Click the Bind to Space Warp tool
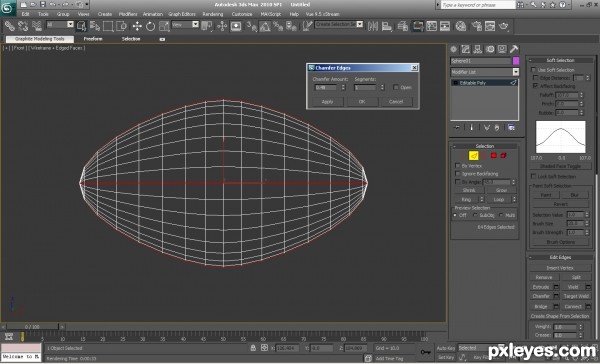Image resolution: width=600 pixels, height=364 pixels. (x=37, y=26)
